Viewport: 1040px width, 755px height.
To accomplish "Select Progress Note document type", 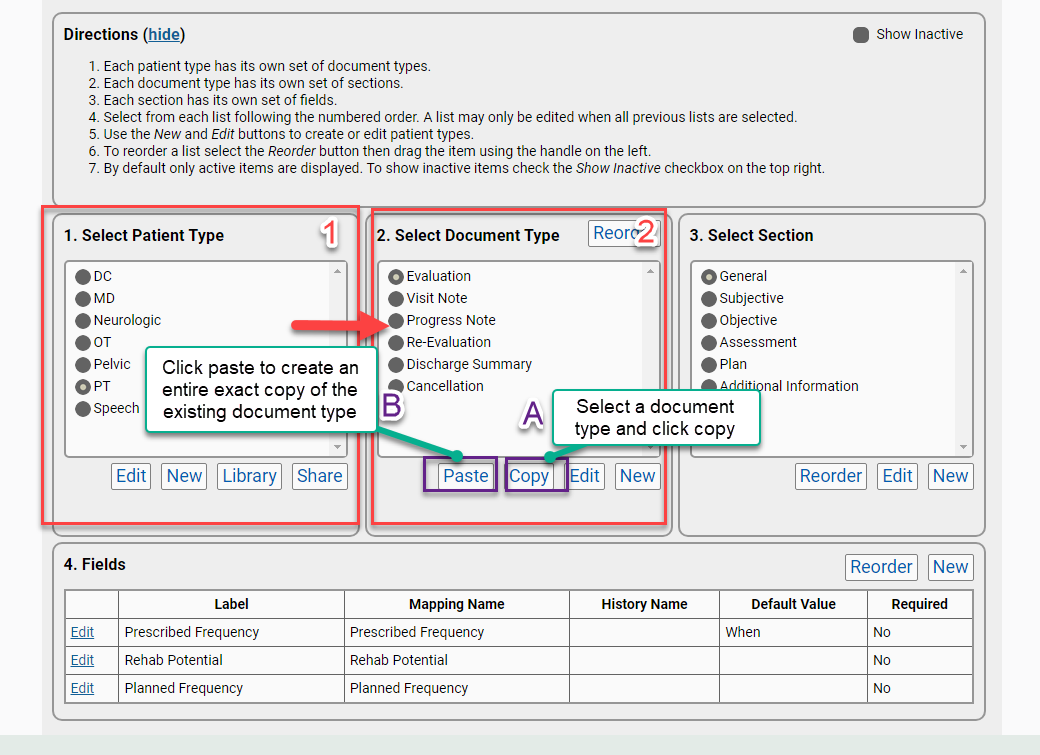I will point(396,320).
